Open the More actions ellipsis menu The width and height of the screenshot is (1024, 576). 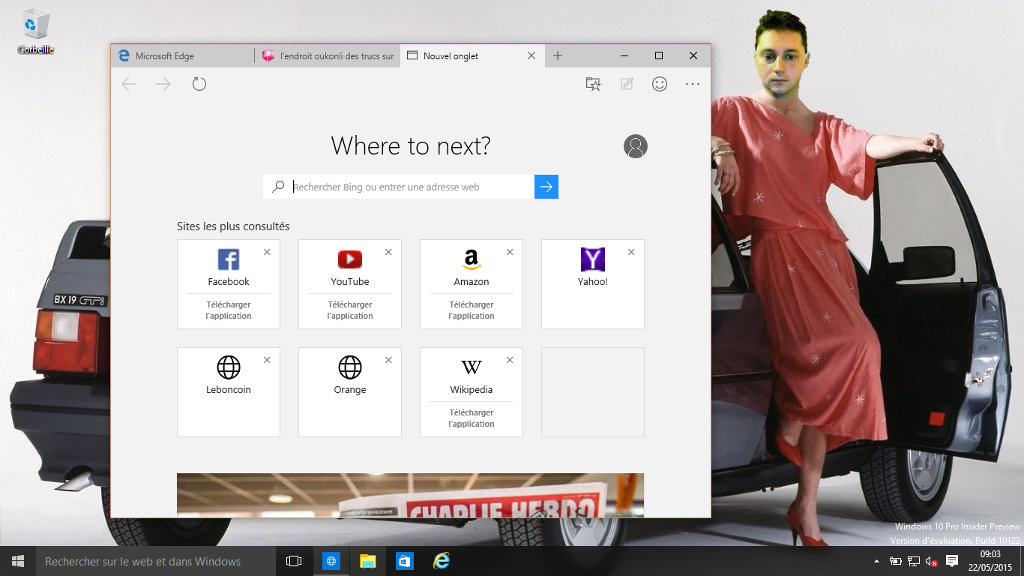coord(692,84)
